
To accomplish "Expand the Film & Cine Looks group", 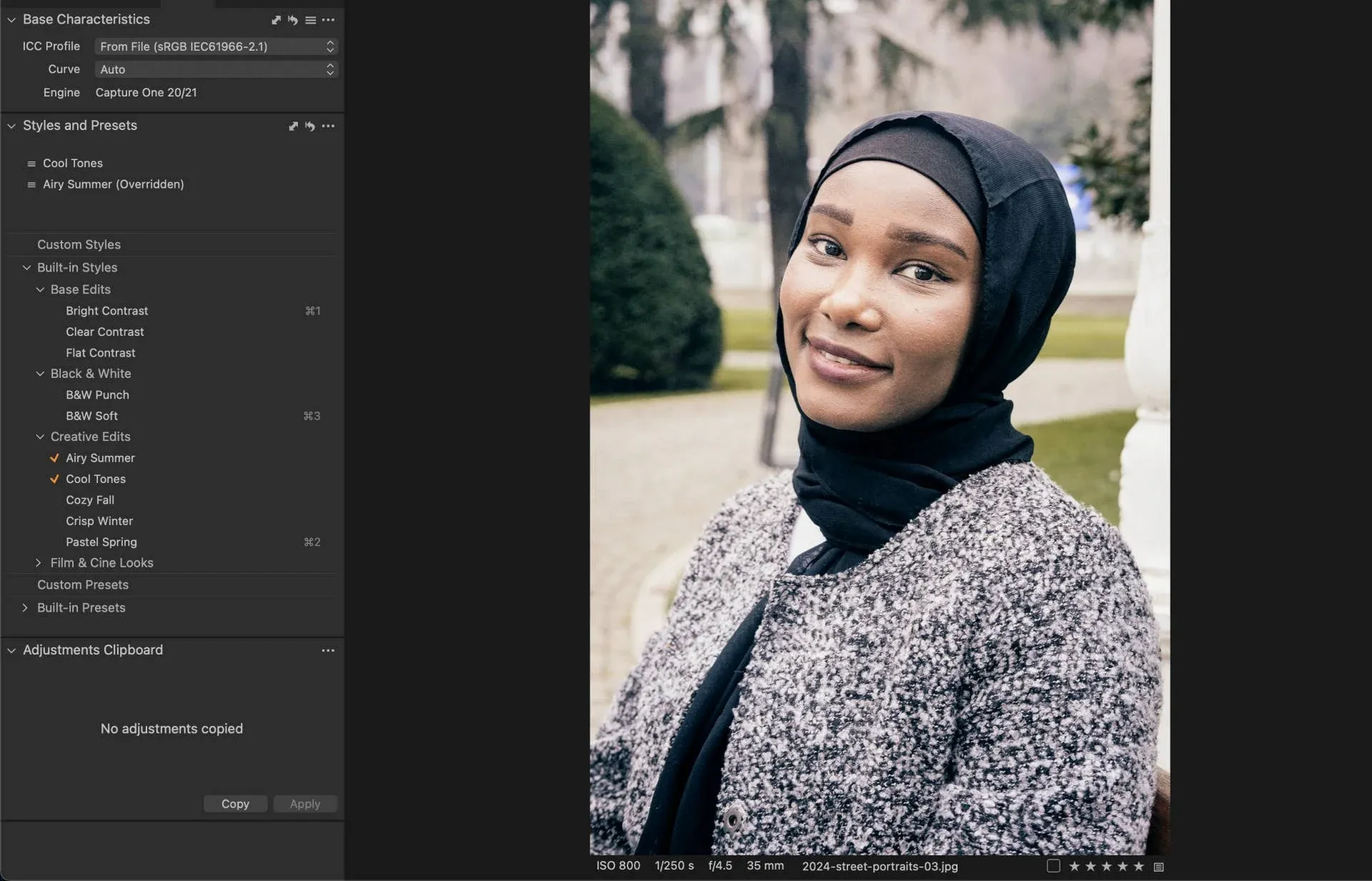I will [x=40, y=563].
